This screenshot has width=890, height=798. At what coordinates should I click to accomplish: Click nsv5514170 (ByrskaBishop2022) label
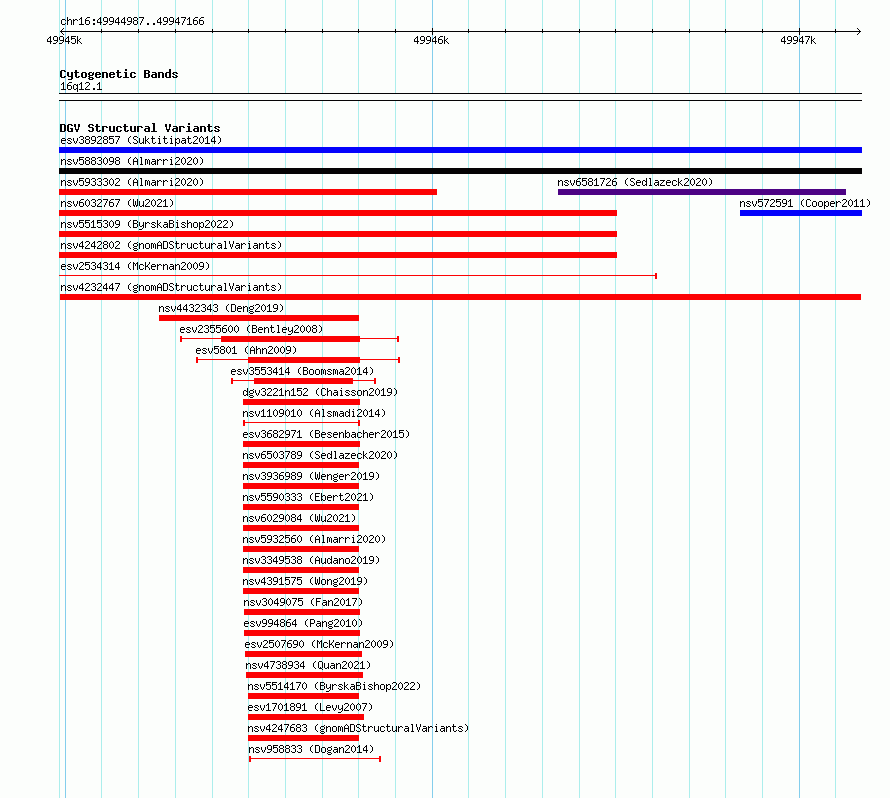334,686
